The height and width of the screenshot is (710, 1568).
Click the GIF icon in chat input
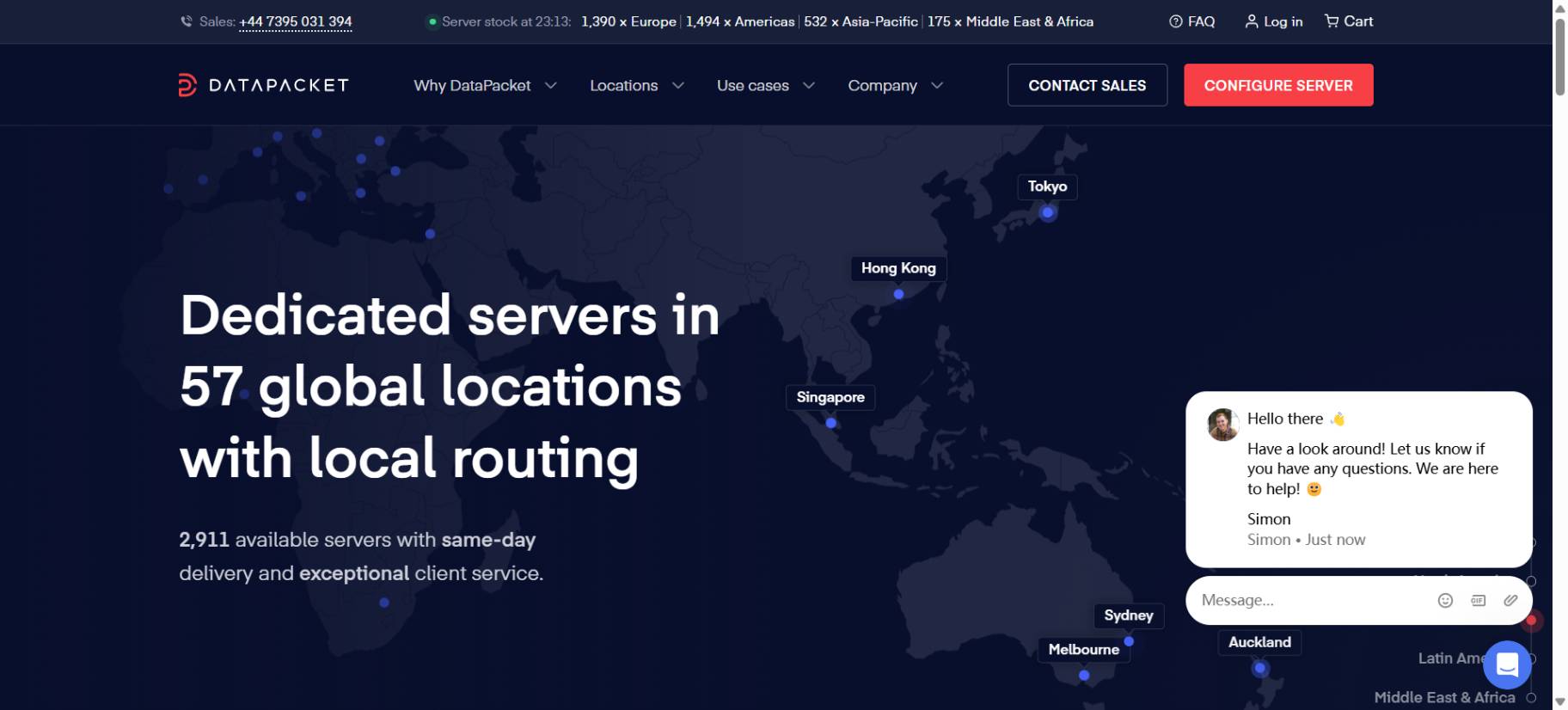(x=1478, y=601)
